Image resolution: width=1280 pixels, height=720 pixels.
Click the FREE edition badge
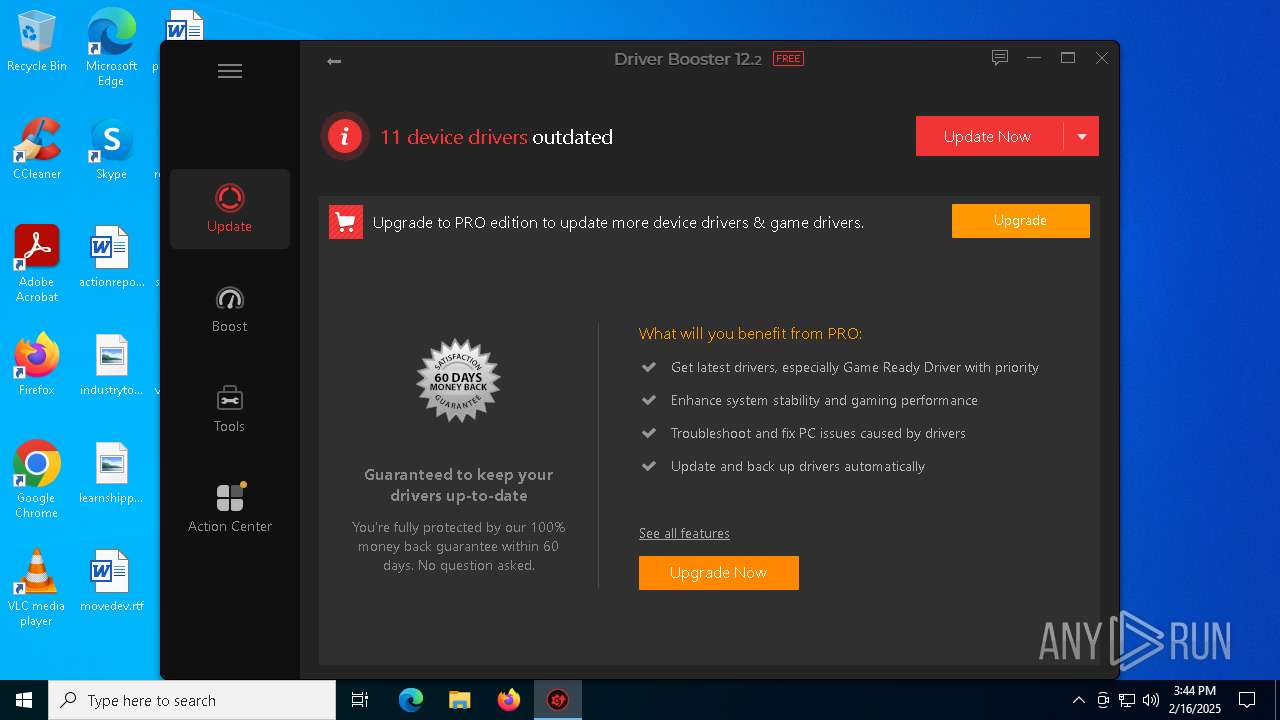[788, 59]
